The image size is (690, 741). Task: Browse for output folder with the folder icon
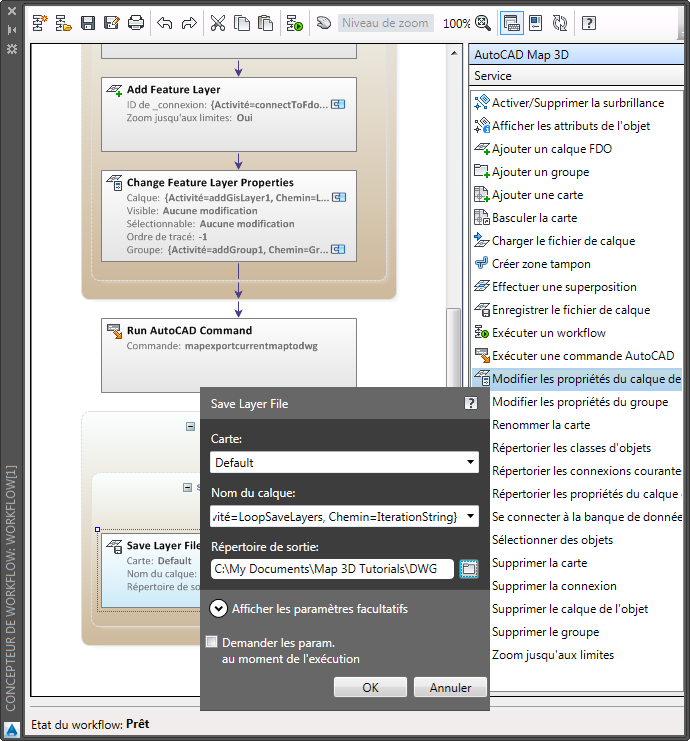click(469, 569)
